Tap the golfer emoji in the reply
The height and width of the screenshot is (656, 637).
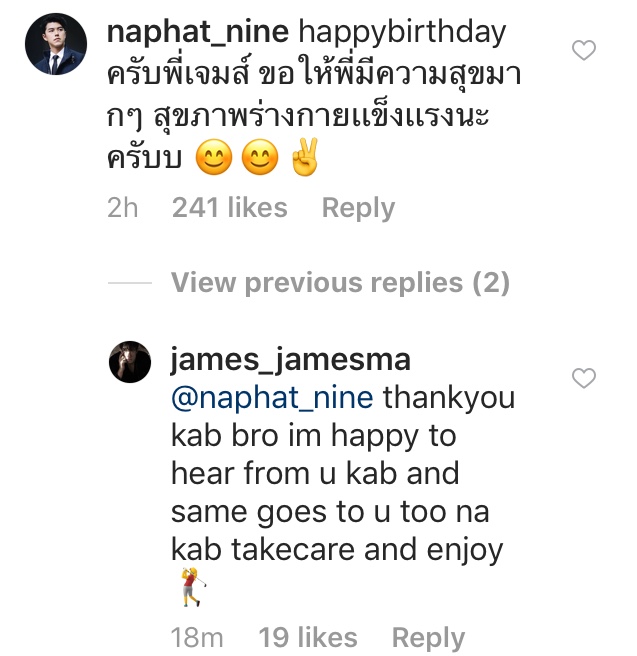[192, 590]
